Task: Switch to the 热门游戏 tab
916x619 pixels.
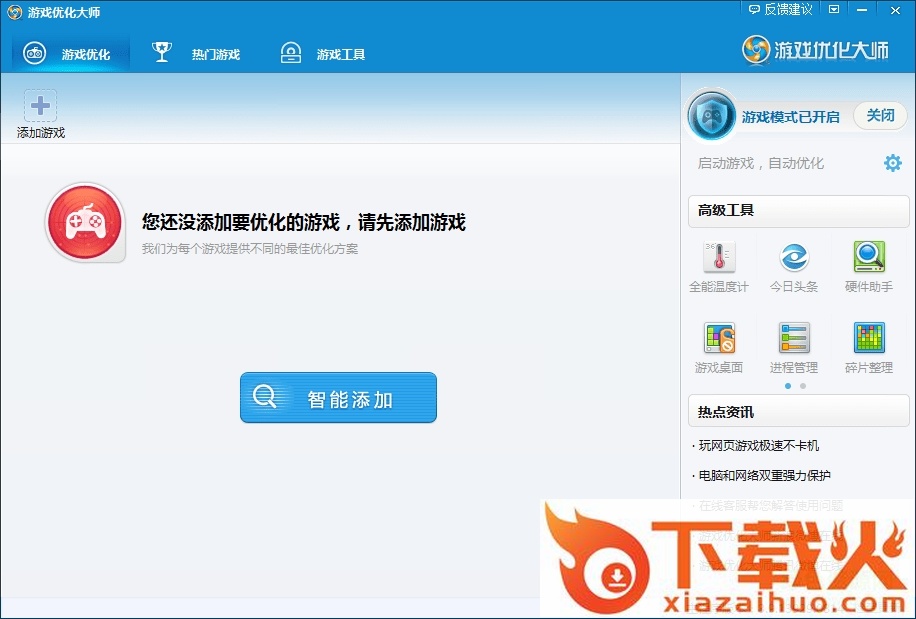Action: (x=196, y=54)
